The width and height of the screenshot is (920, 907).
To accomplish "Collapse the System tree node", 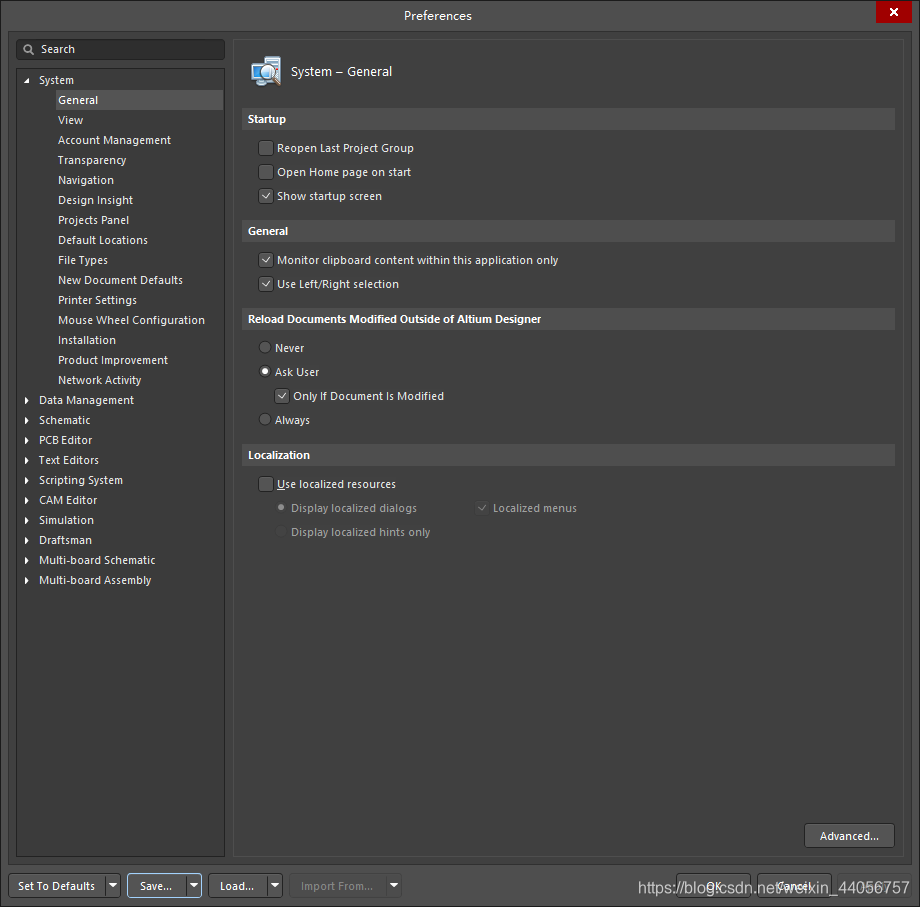I will 26,80.
